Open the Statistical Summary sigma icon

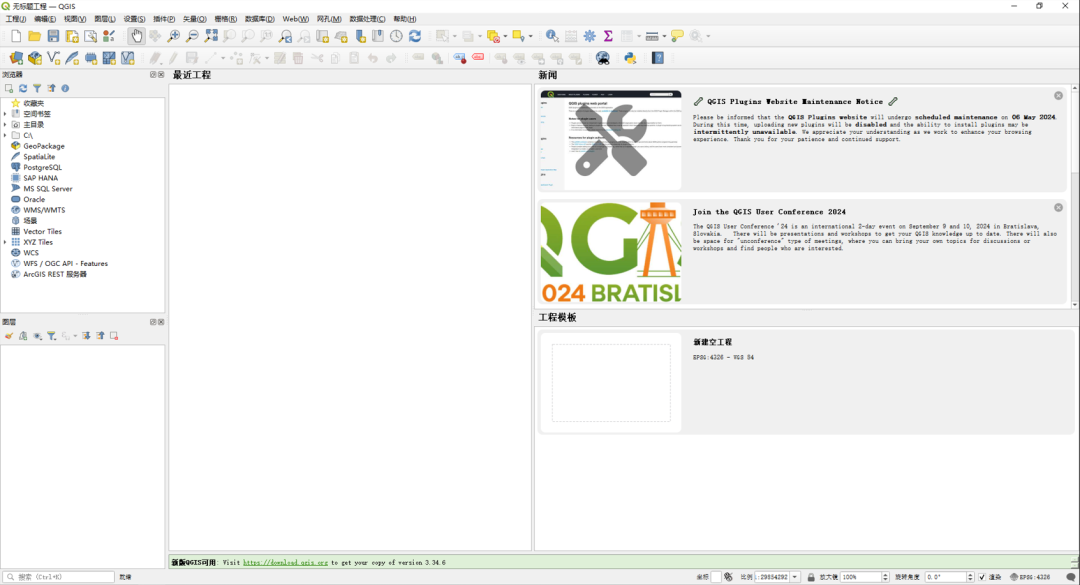(608, 36)
